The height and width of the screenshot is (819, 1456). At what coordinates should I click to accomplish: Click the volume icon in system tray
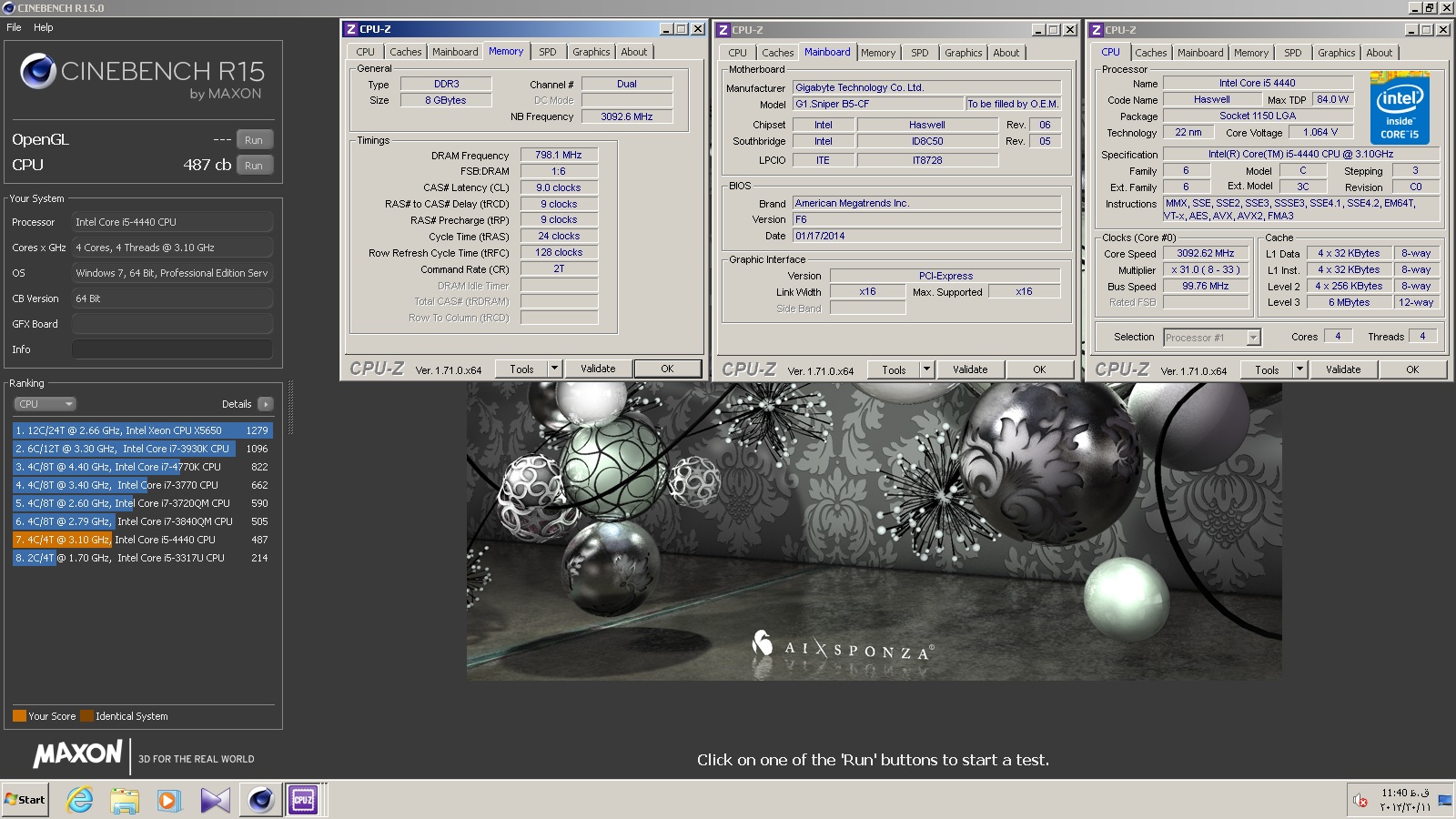(x=1360, y=800)
